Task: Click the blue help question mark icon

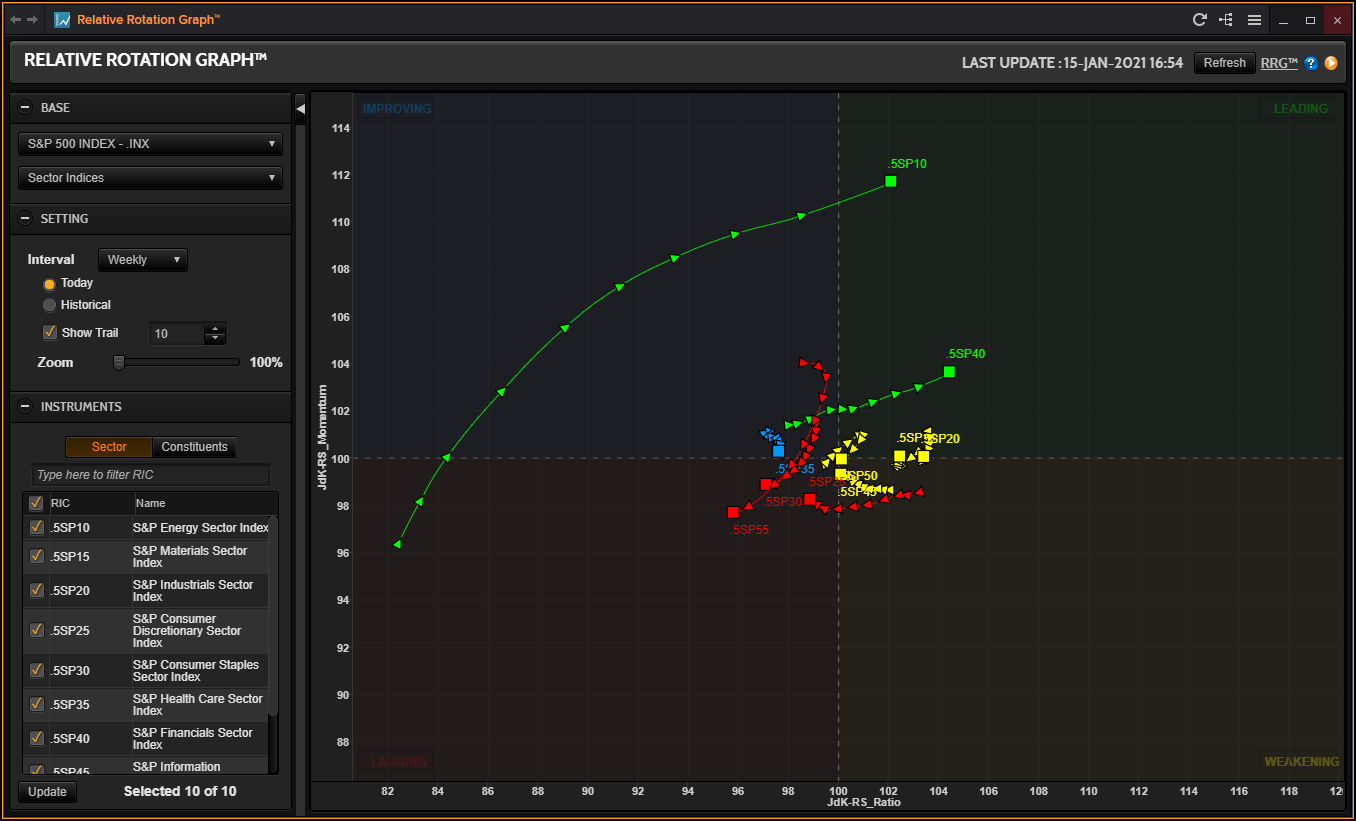Action: (x=1311, y=63)
